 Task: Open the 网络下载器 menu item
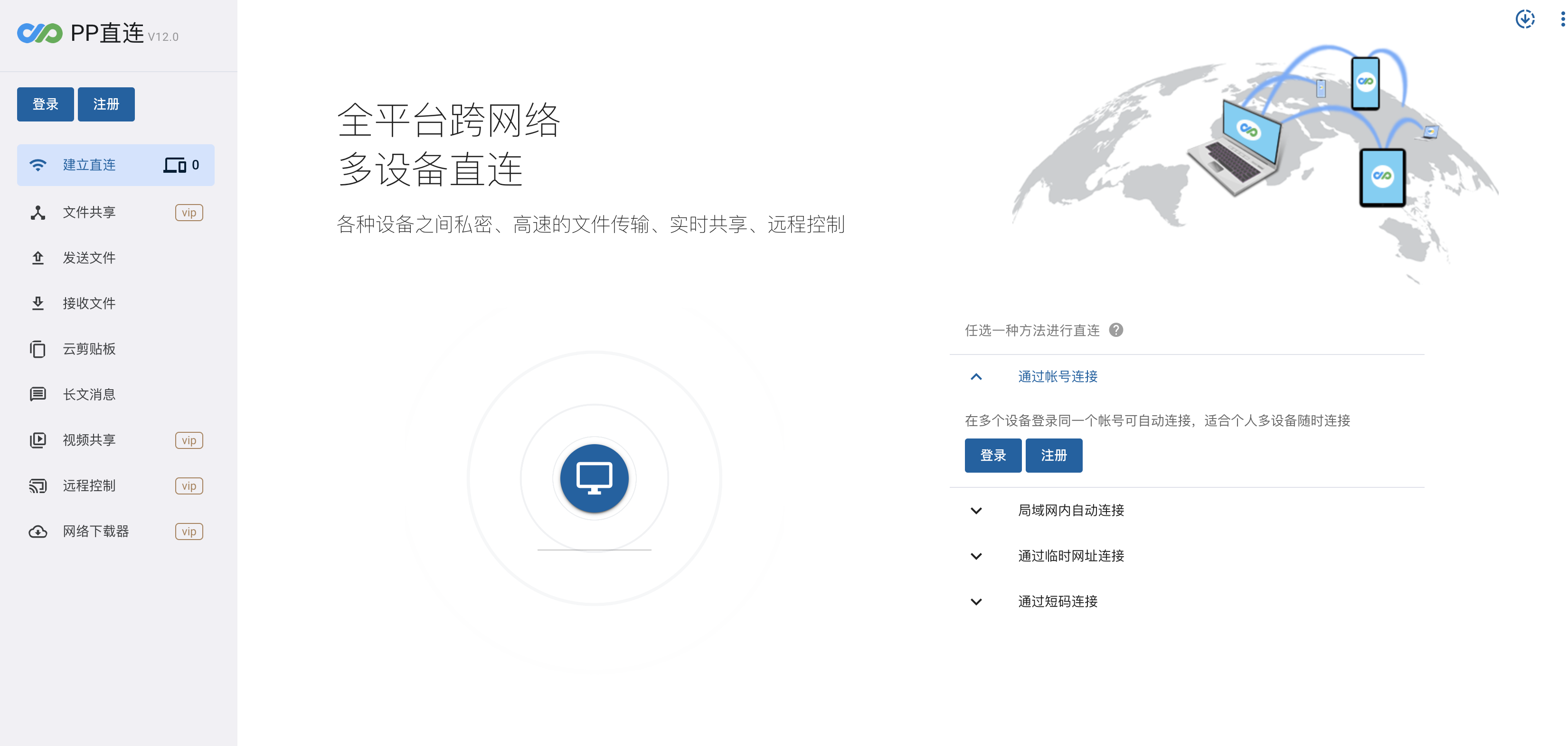click(116, 531)
